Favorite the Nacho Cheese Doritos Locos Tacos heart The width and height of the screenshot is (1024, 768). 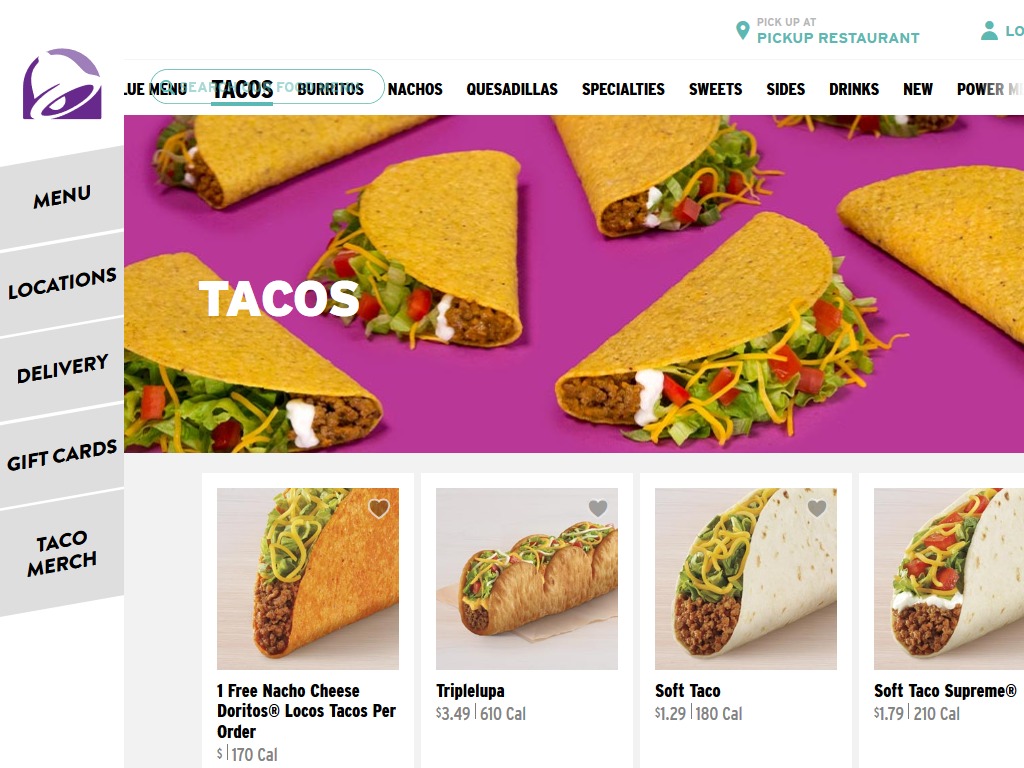click(379, 508)
